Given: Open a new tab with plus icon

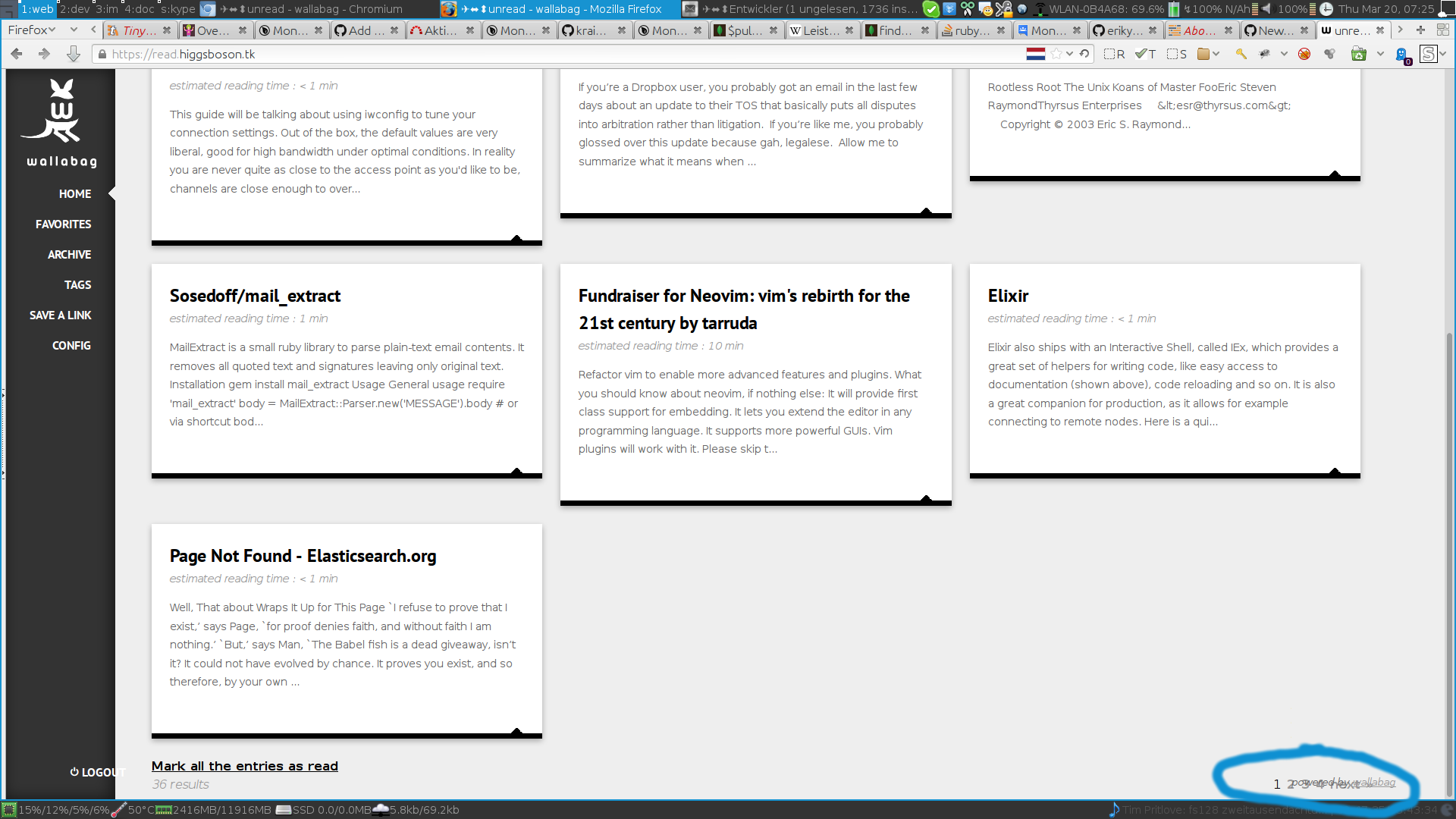Looking at the screenshot, I should [x=1421, y=30].
